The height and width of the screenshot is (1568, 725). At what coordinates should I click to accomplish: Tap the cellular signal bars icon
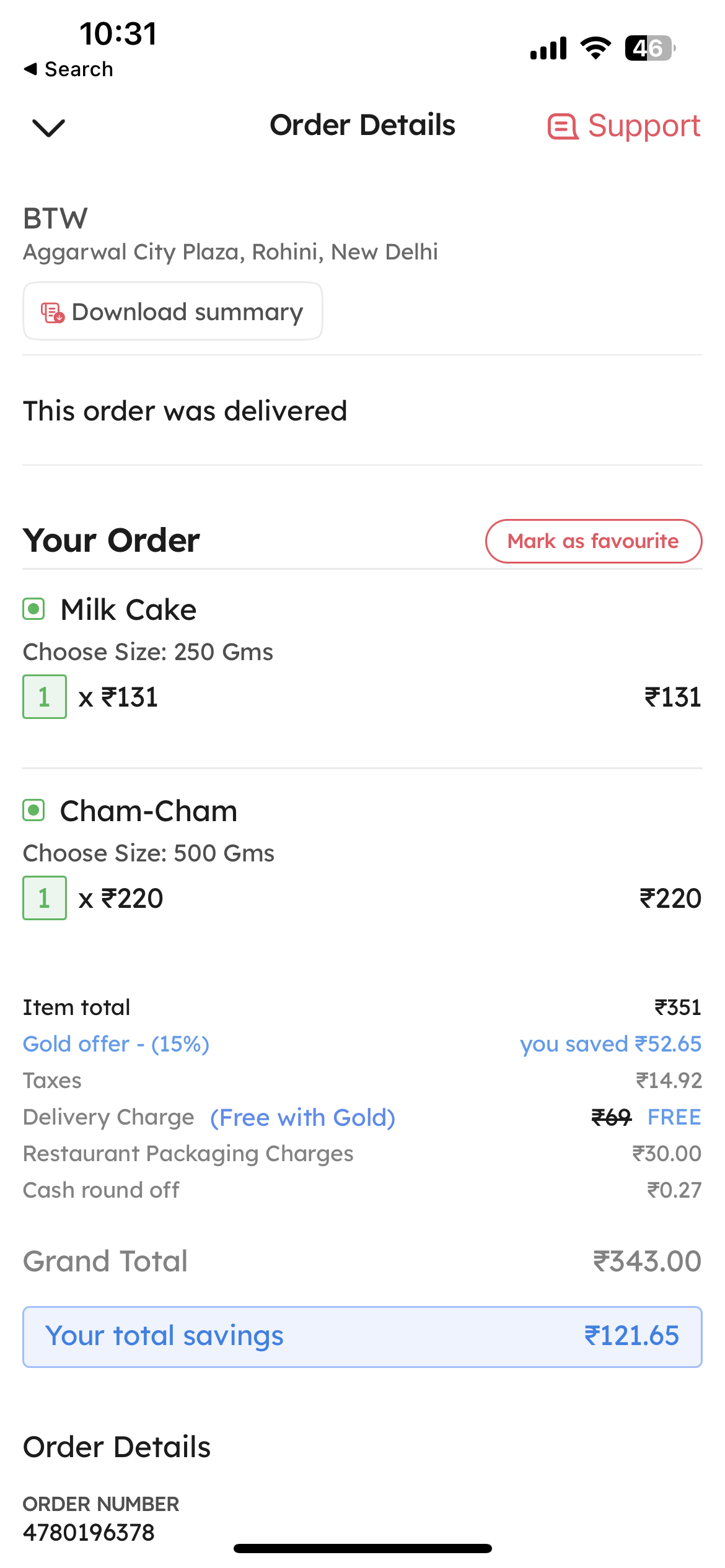pyautogui.click(x=548, y=48)
